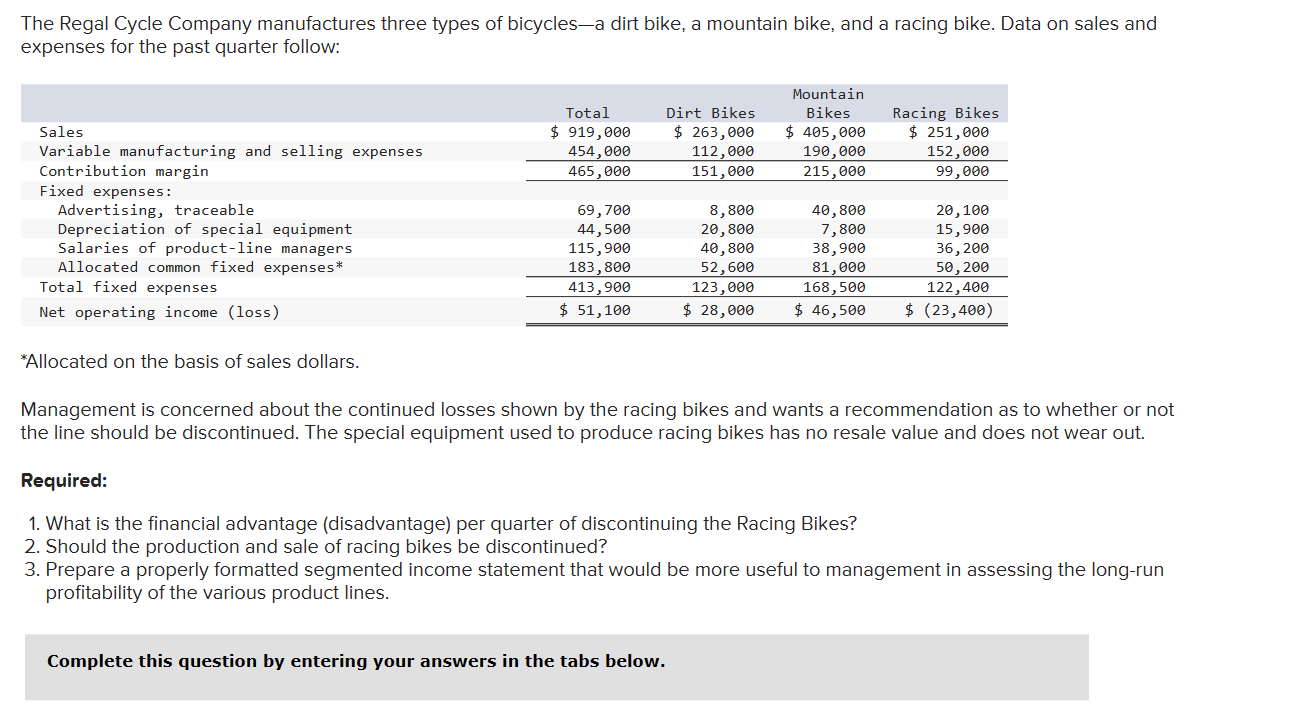Click total advertising value 69,700
This screenshot has height=707, width=1292.
(605, 210)
